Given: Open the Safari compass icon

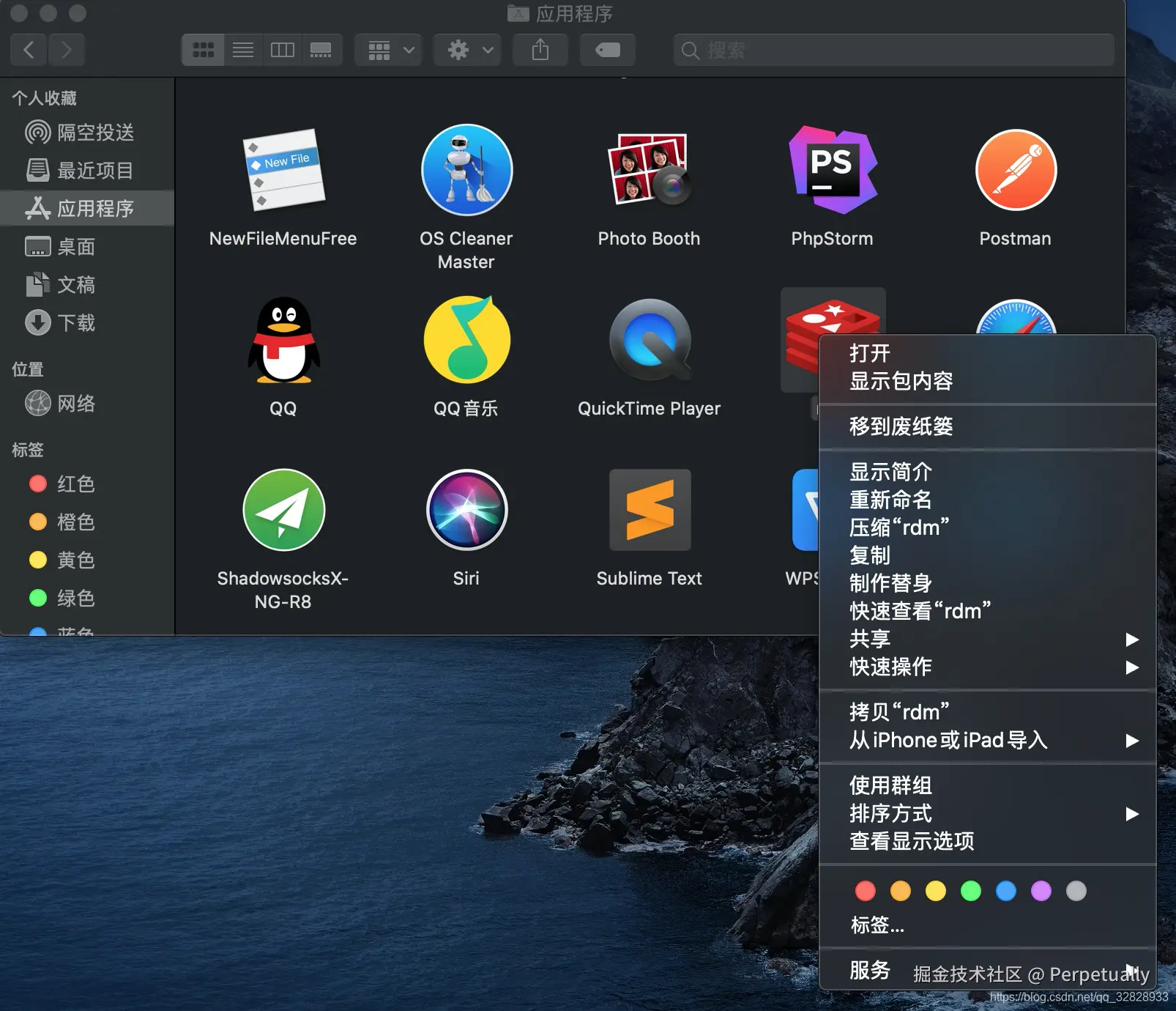Looking at the screenshot, I should pyautogui.click(x=1016, y=318).
